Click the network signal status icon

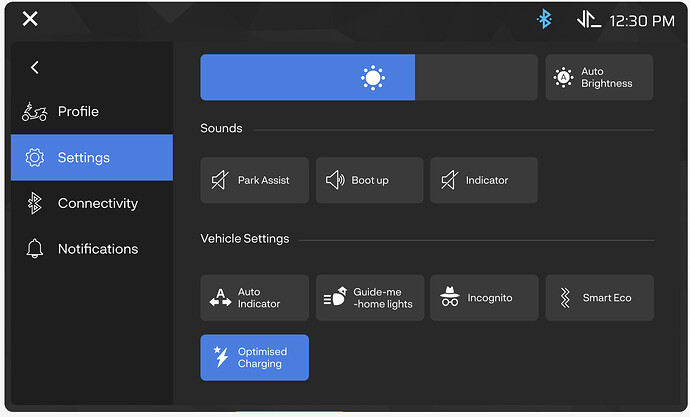coord(588,19)
